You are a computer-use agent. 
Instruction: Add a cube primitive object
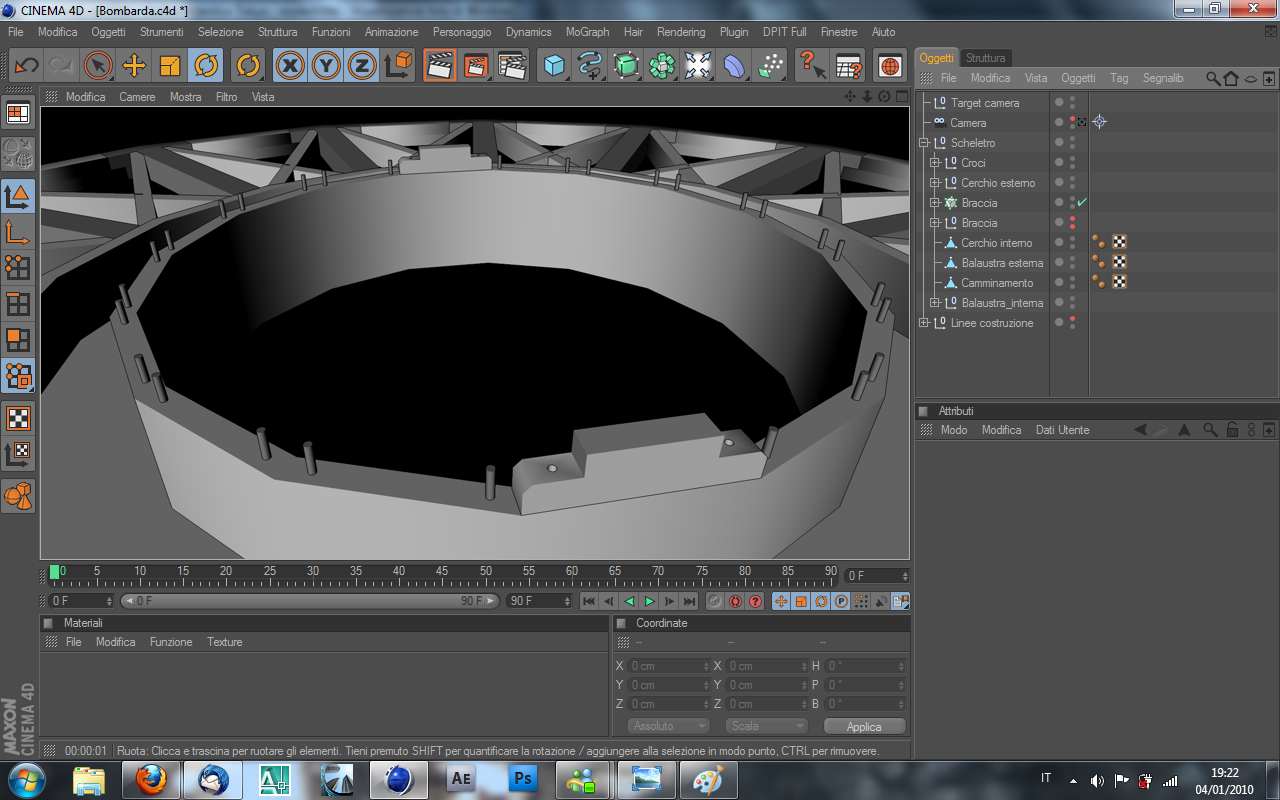pos(553,66)
